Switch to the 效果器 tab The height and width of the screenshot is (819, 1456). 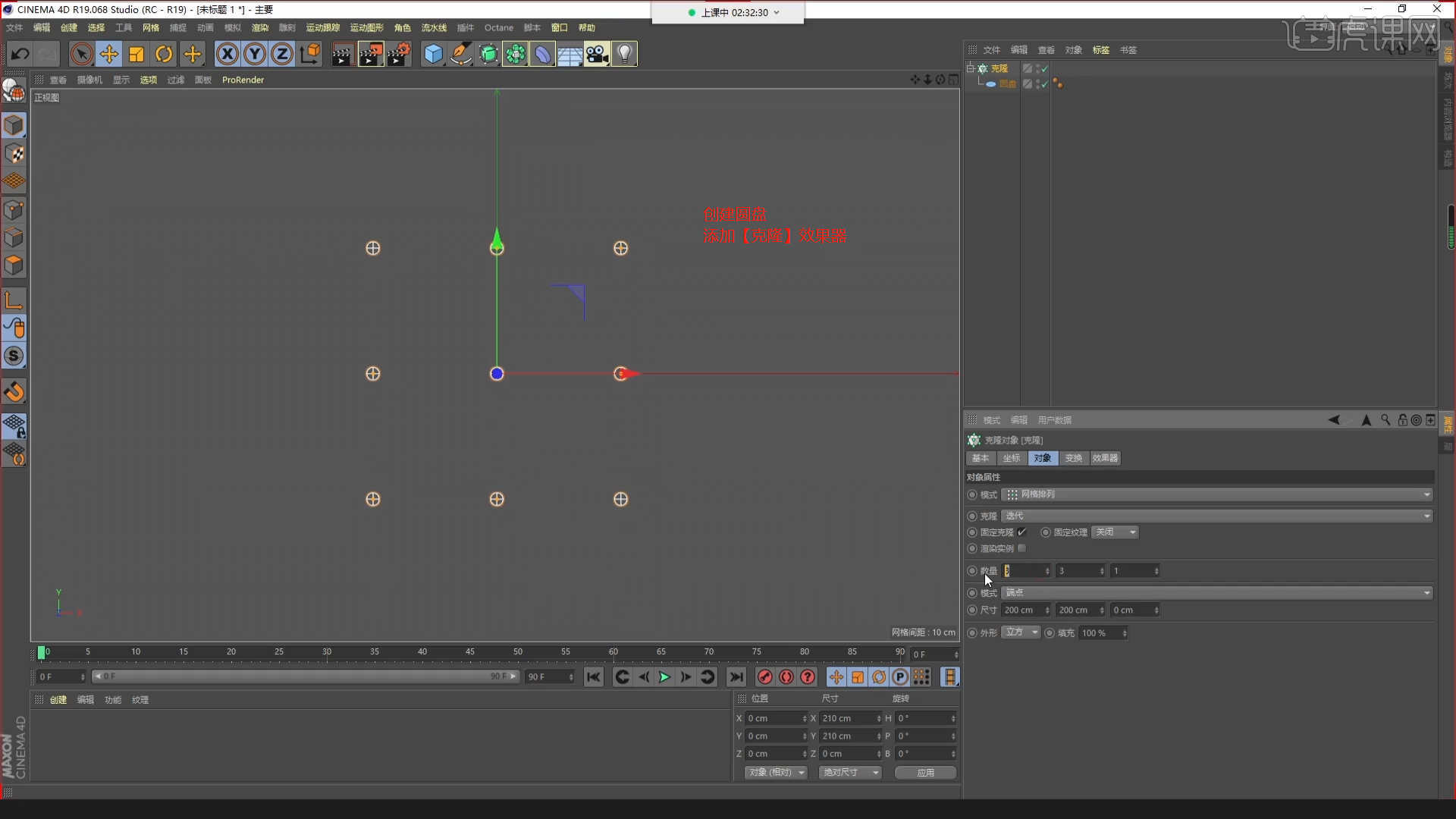pos(1105,458)
